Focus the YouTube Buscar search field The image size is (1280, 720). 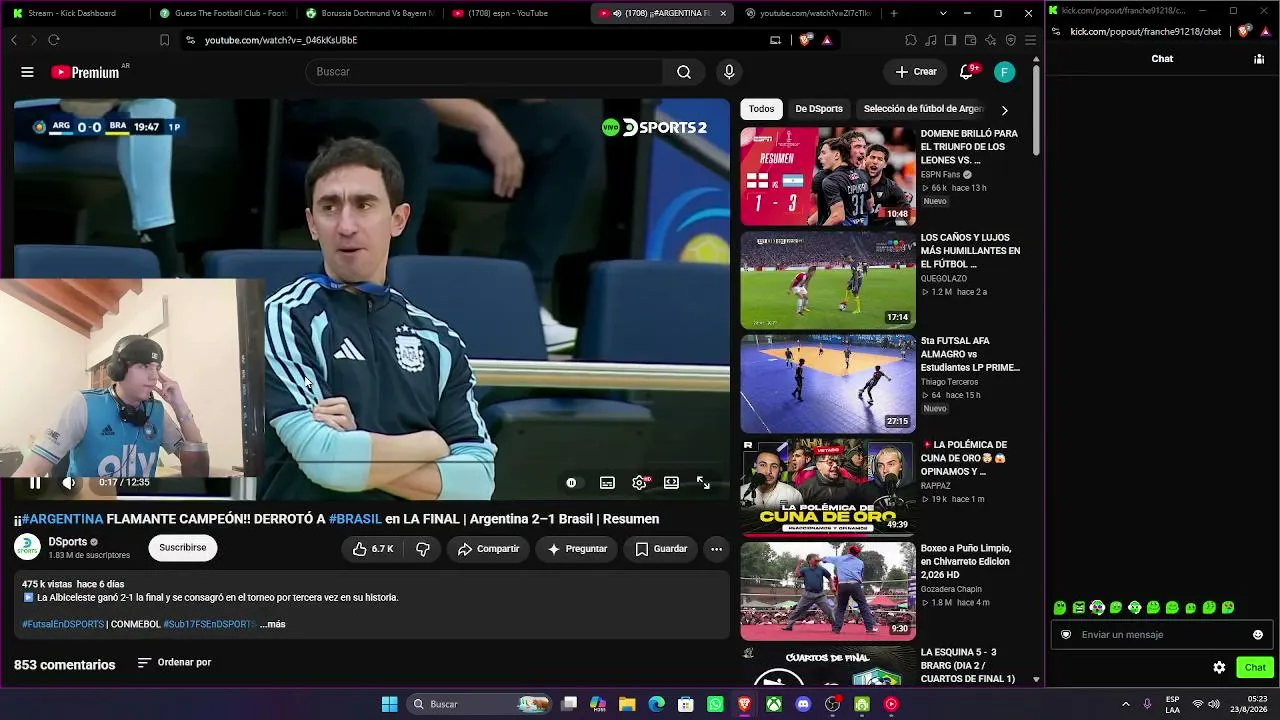484,72
